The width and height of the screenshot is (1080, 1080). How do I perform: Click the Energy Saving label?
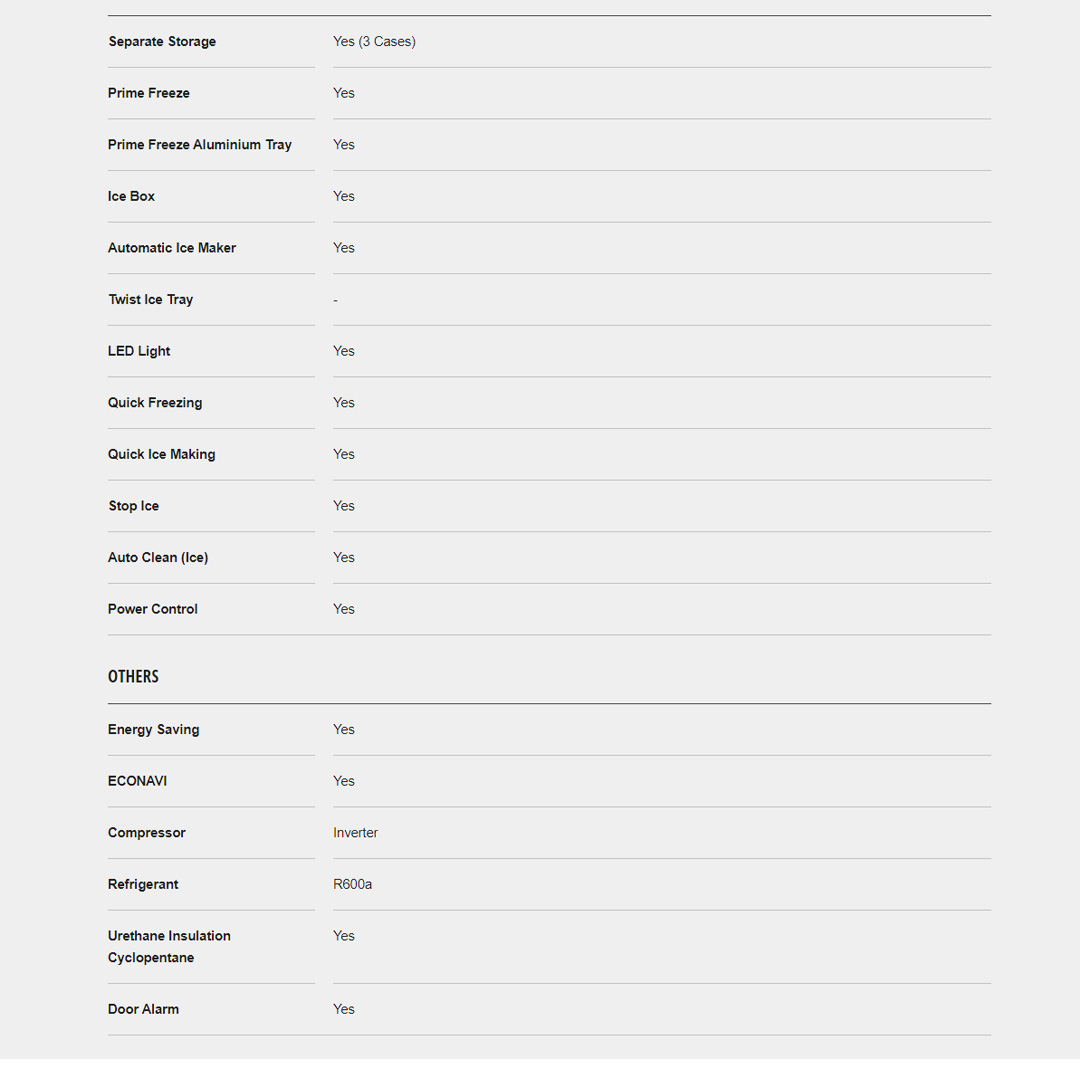point(154,730)
